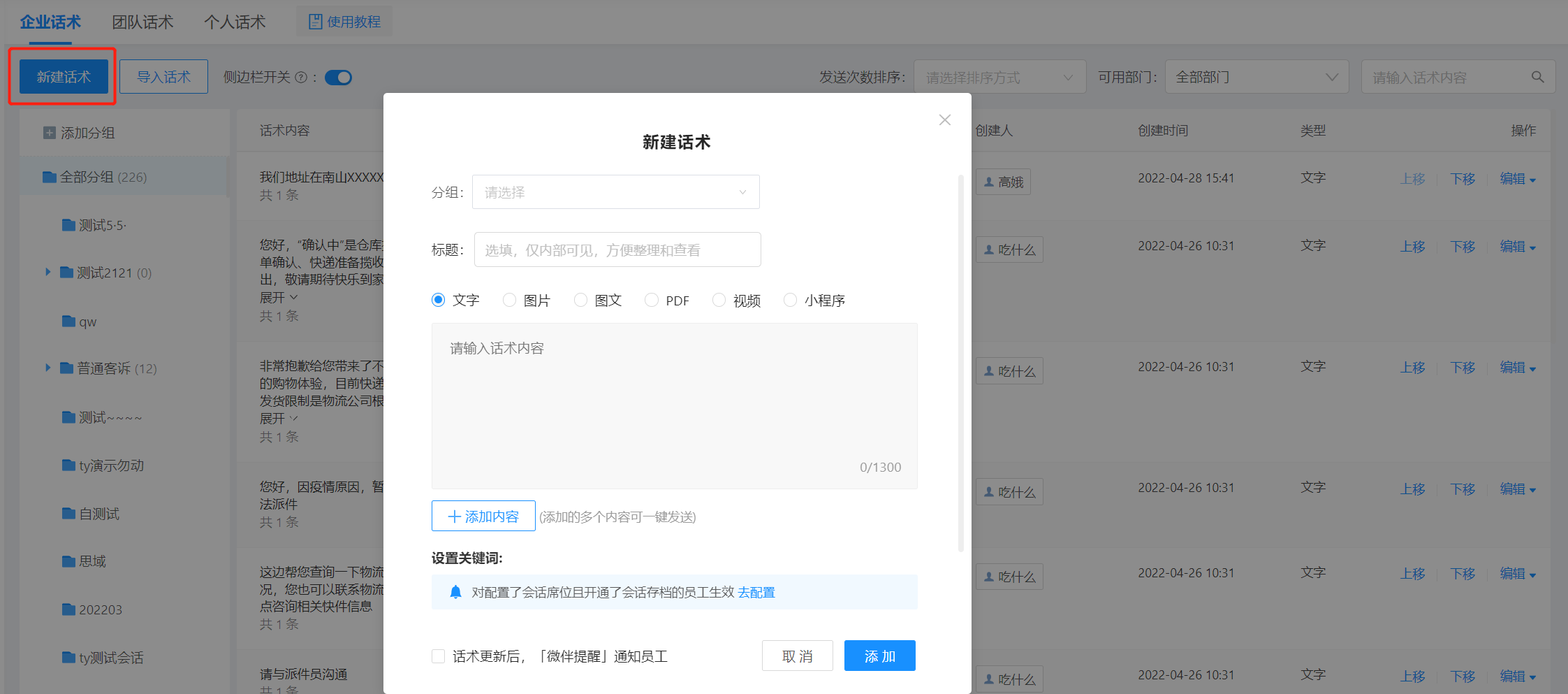Select 全部分组 (226) in the sidebar

(123, 177)
